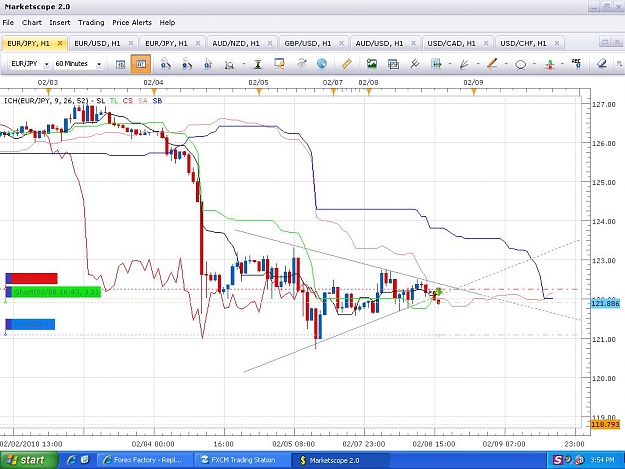This screenshot has width=625, height=469.
Task: Select the yellow ruler measure tool
Action: click(346, 64)
